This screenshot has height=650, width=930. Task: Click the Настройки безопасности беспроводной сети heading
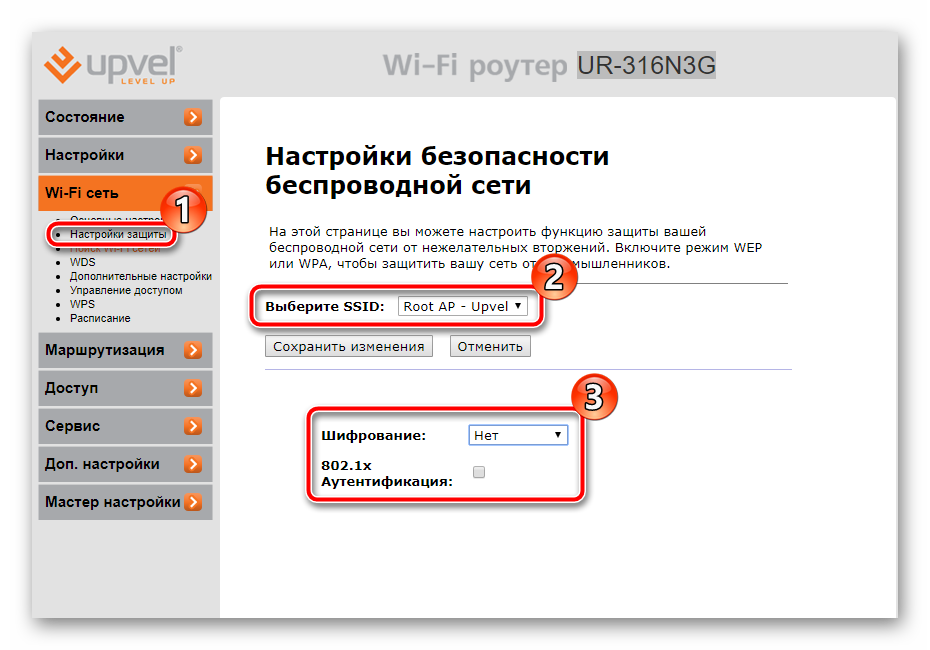pyautogui.click(x=437, y=171)
